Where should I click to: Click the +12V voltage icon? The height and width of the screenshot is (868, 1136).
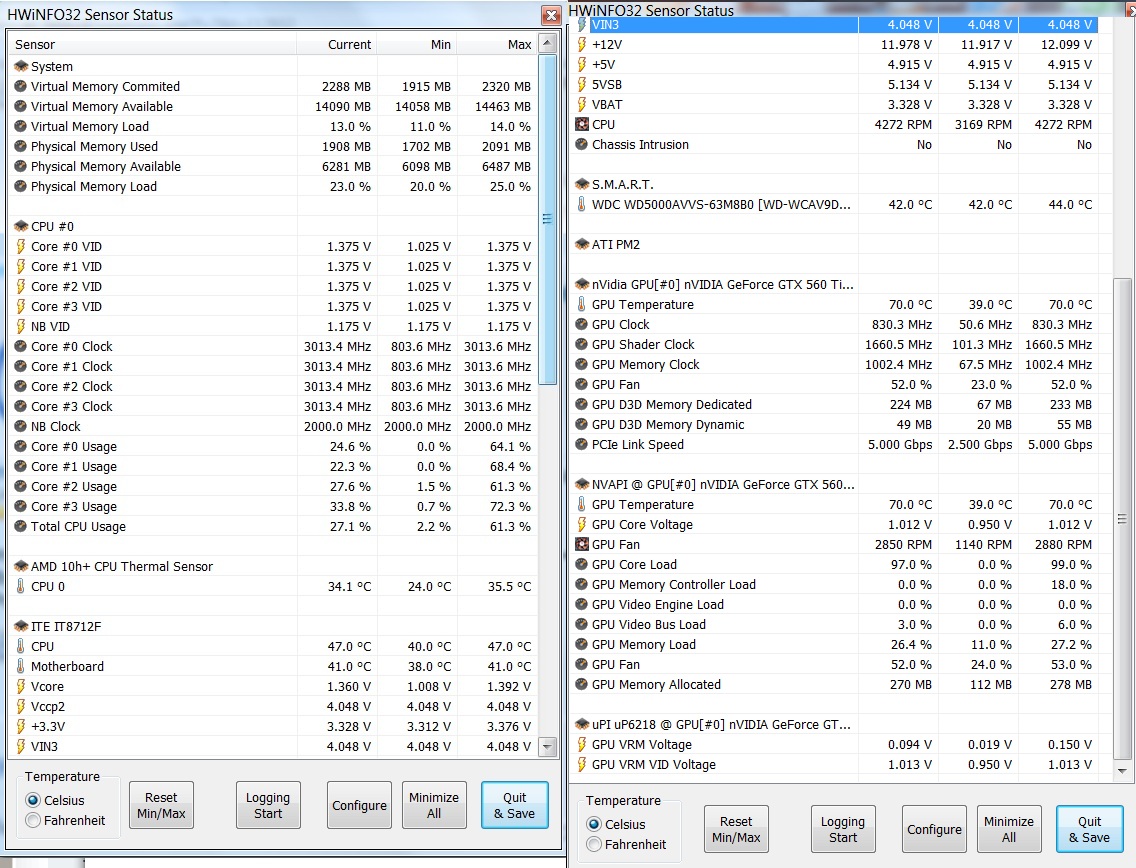click(581, 45)
